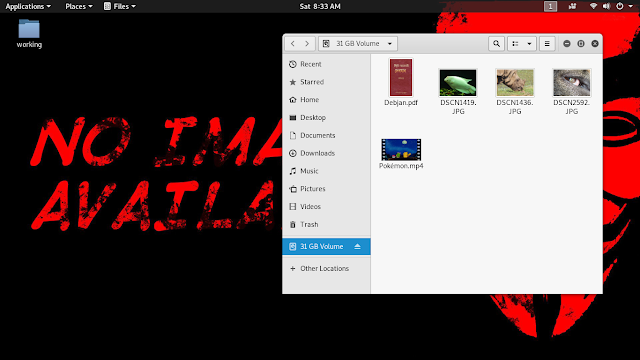
Task: Select the DSCN2592.JPG eye image
Action: [571, 92]
